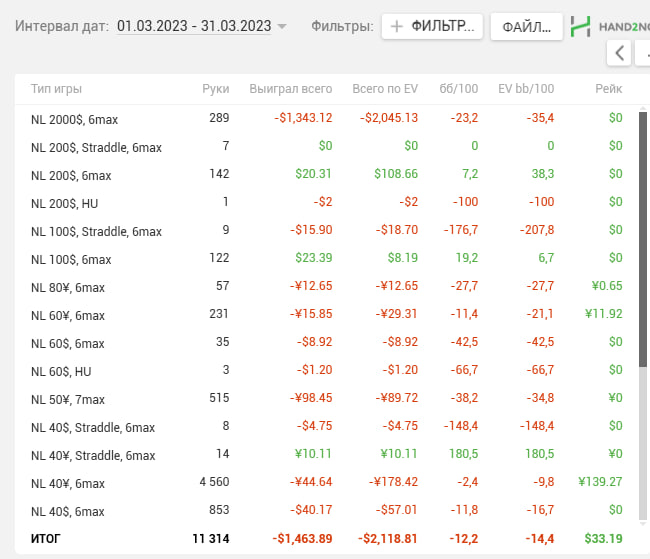Click the -$1,343.12 winnings value

[303, 118]
